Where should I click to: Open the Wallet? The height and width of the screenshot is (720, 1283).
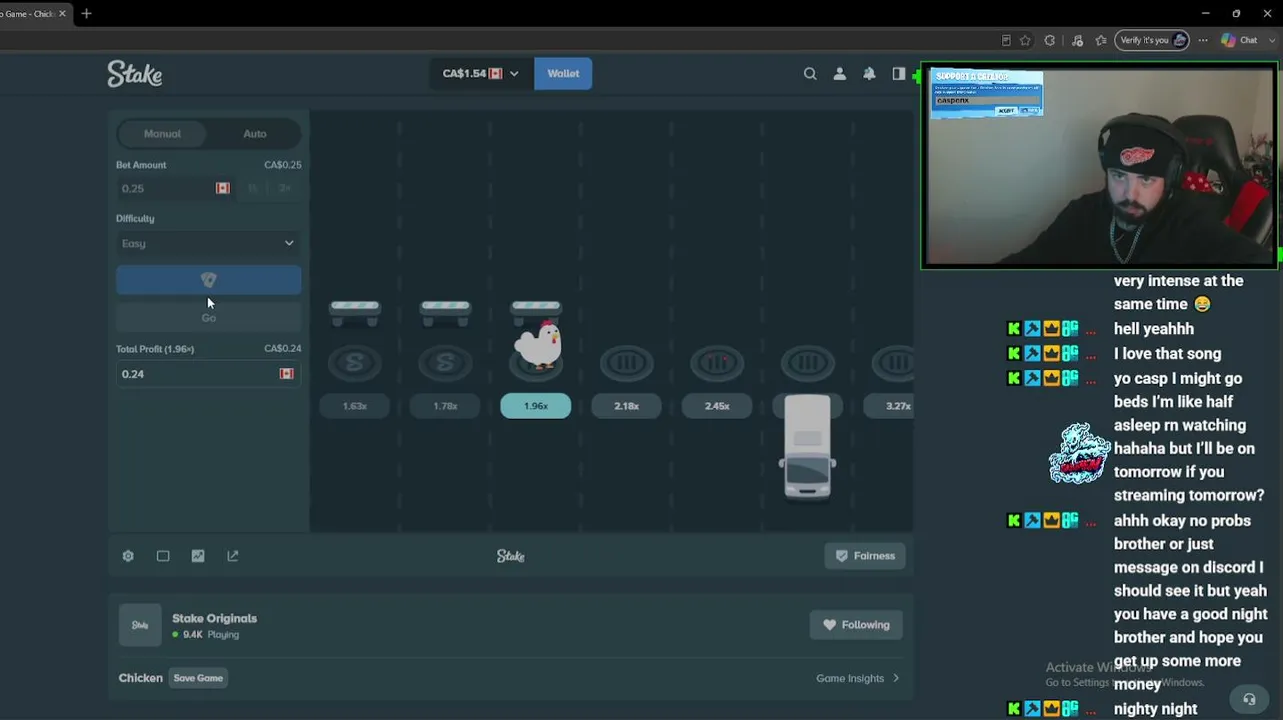tap(563, 73)
